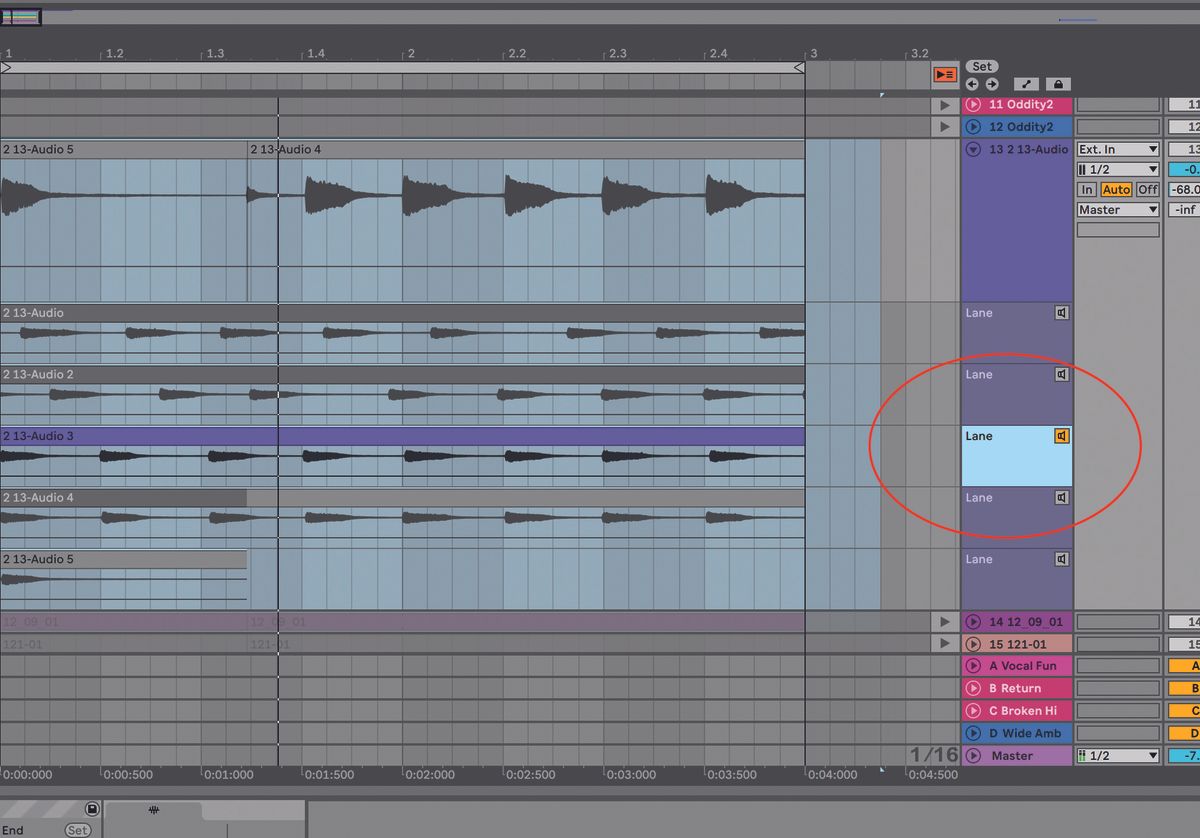1200x838 pixels.
Task: Click the play icon on the Master track
Action: pyautogui.click(x=973, y=755)
